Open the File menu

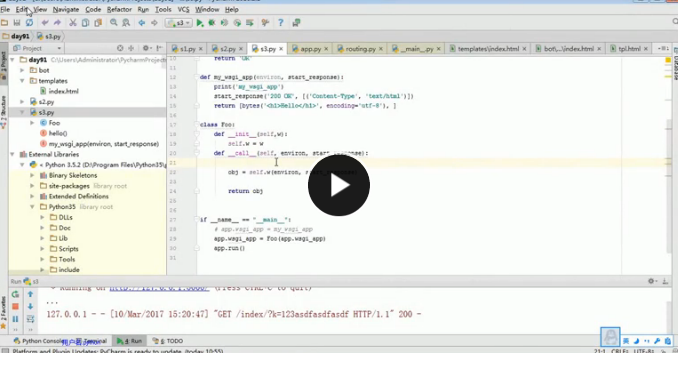click(x=5, y=9)
